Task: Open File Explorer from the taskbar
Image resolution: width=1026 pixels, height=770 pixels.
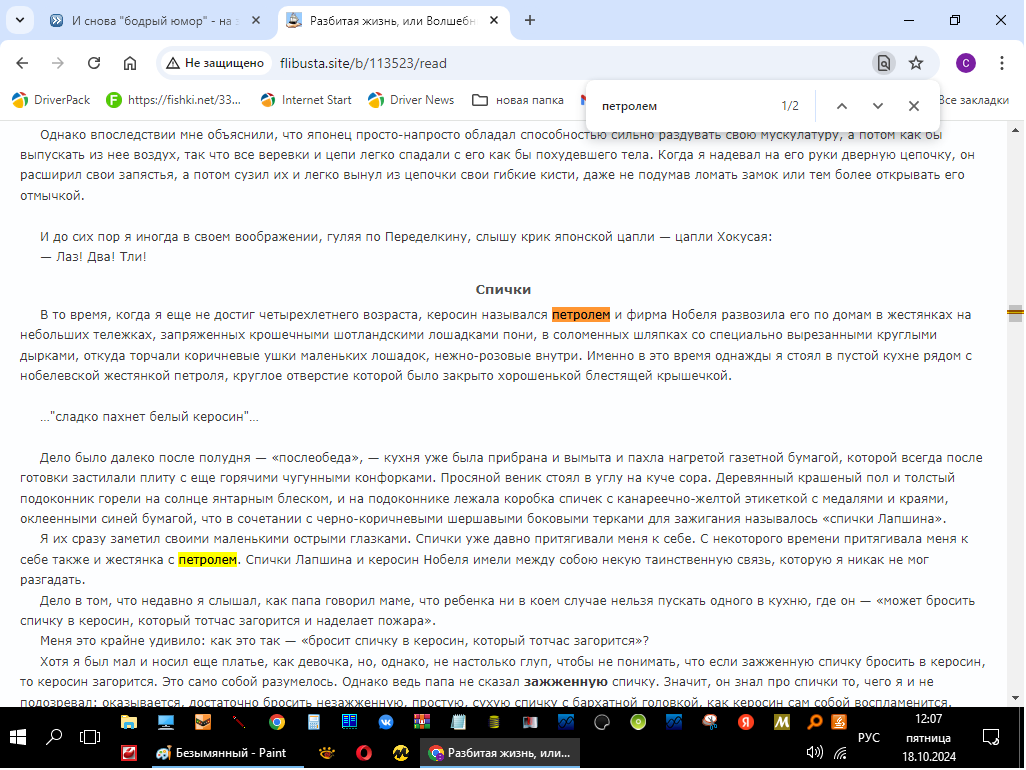Action: pyautogui.click(x=129, y=722)
